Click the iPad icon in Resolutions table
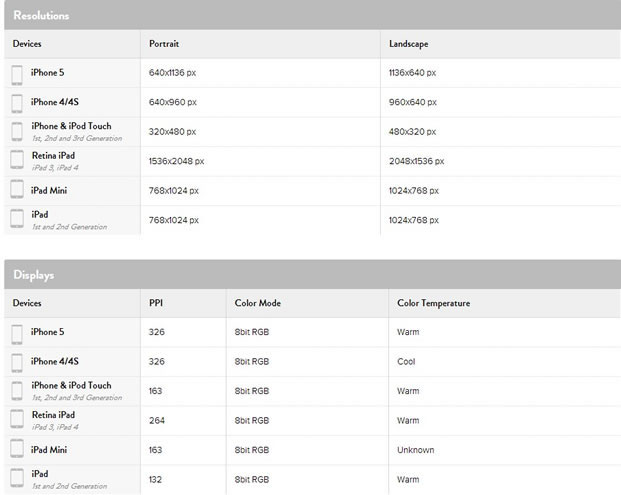 [17, 219]
